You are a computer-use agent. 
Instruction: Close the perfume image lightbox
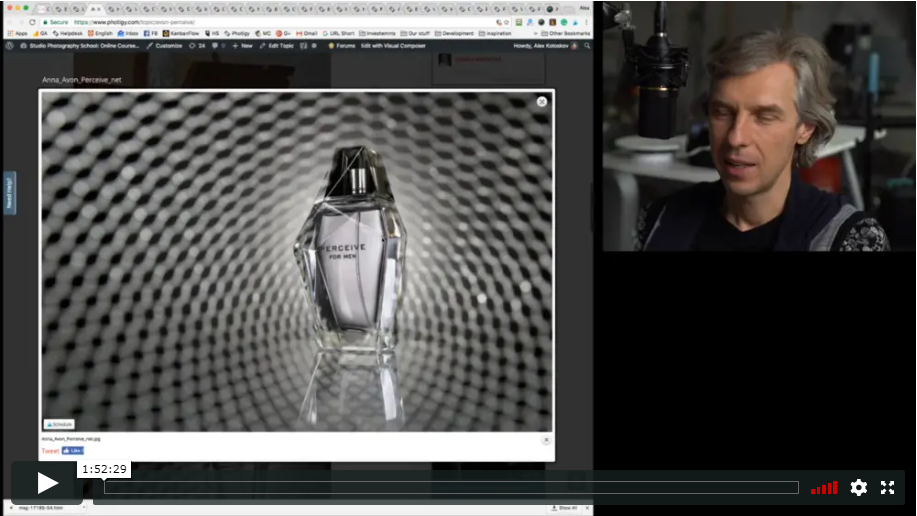coord(542,102)
